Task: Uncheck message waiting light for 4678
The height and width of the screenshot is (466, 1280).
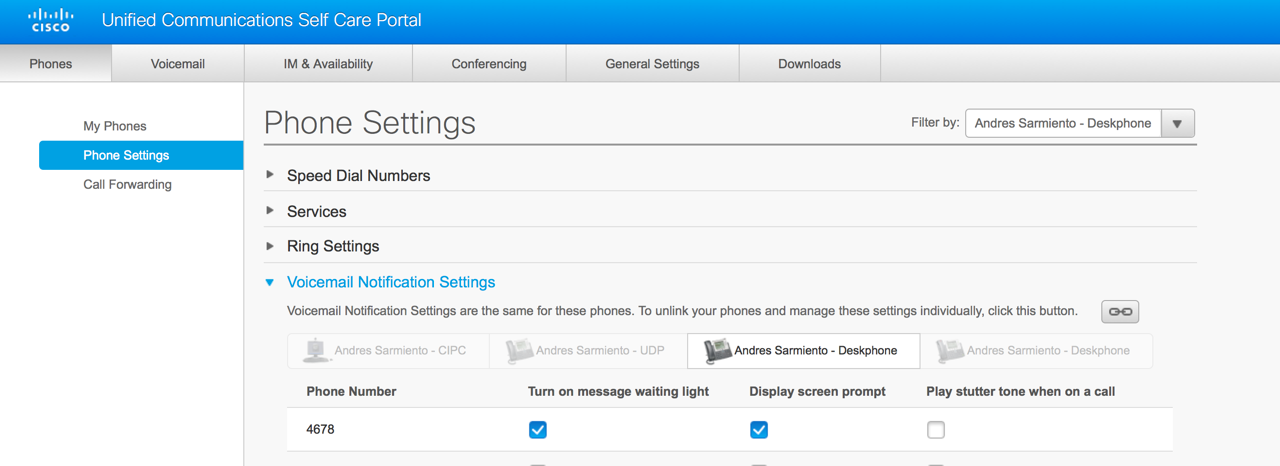Action: coord(538,430)
